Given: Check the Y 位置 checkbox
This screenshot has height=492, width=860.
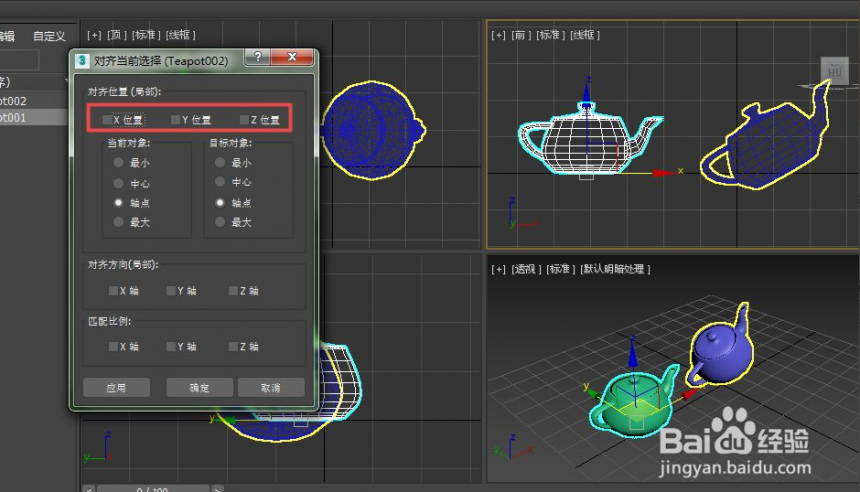Looking at the screenshot, I should tap(176, 120).
